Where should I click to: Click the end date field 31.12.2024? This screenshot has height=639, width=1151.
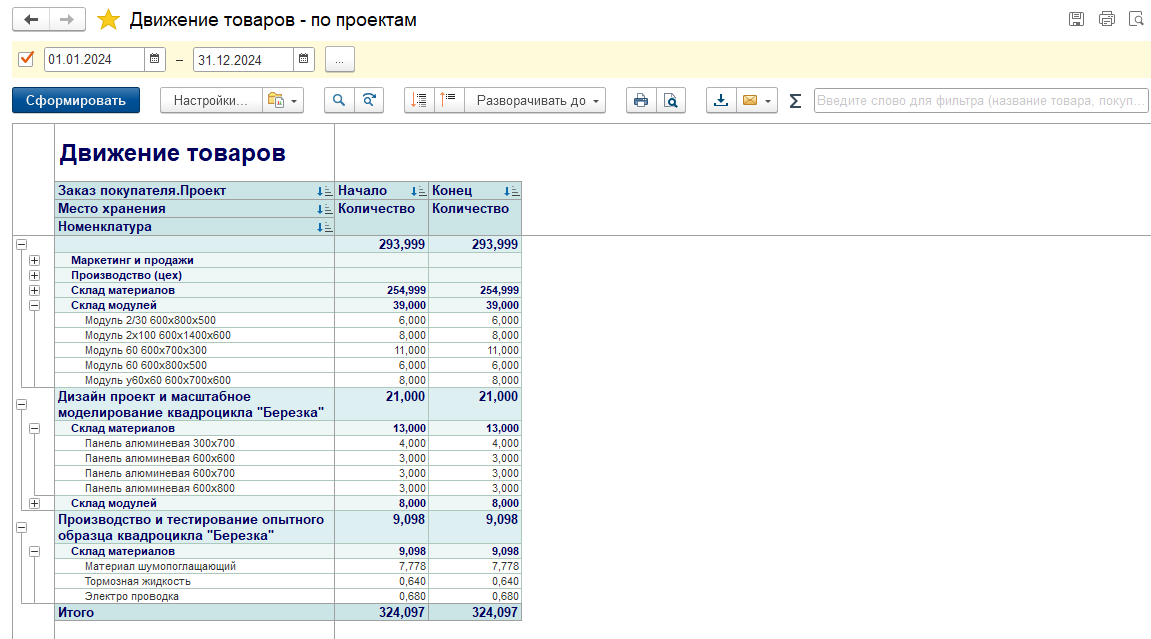(242, 60)
